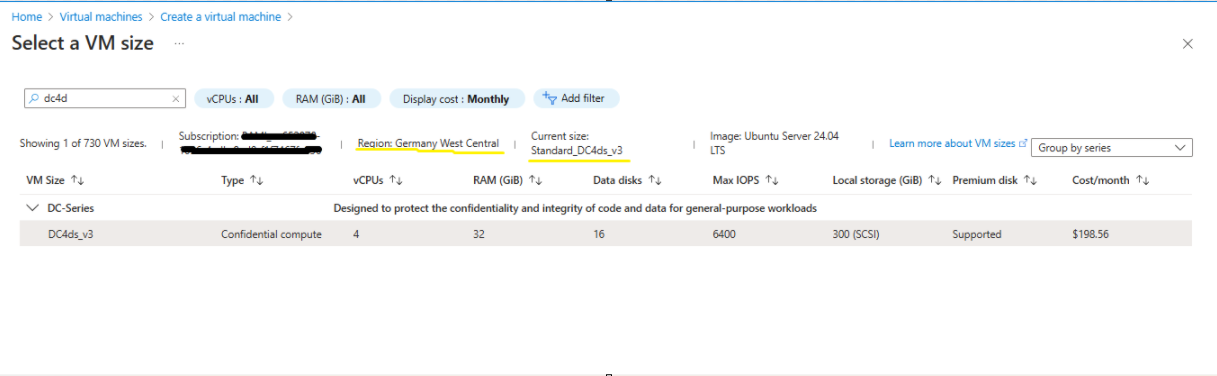Clear the dc4d search text
Viewport: 1217px width, 376px height.
pos(176,99)
